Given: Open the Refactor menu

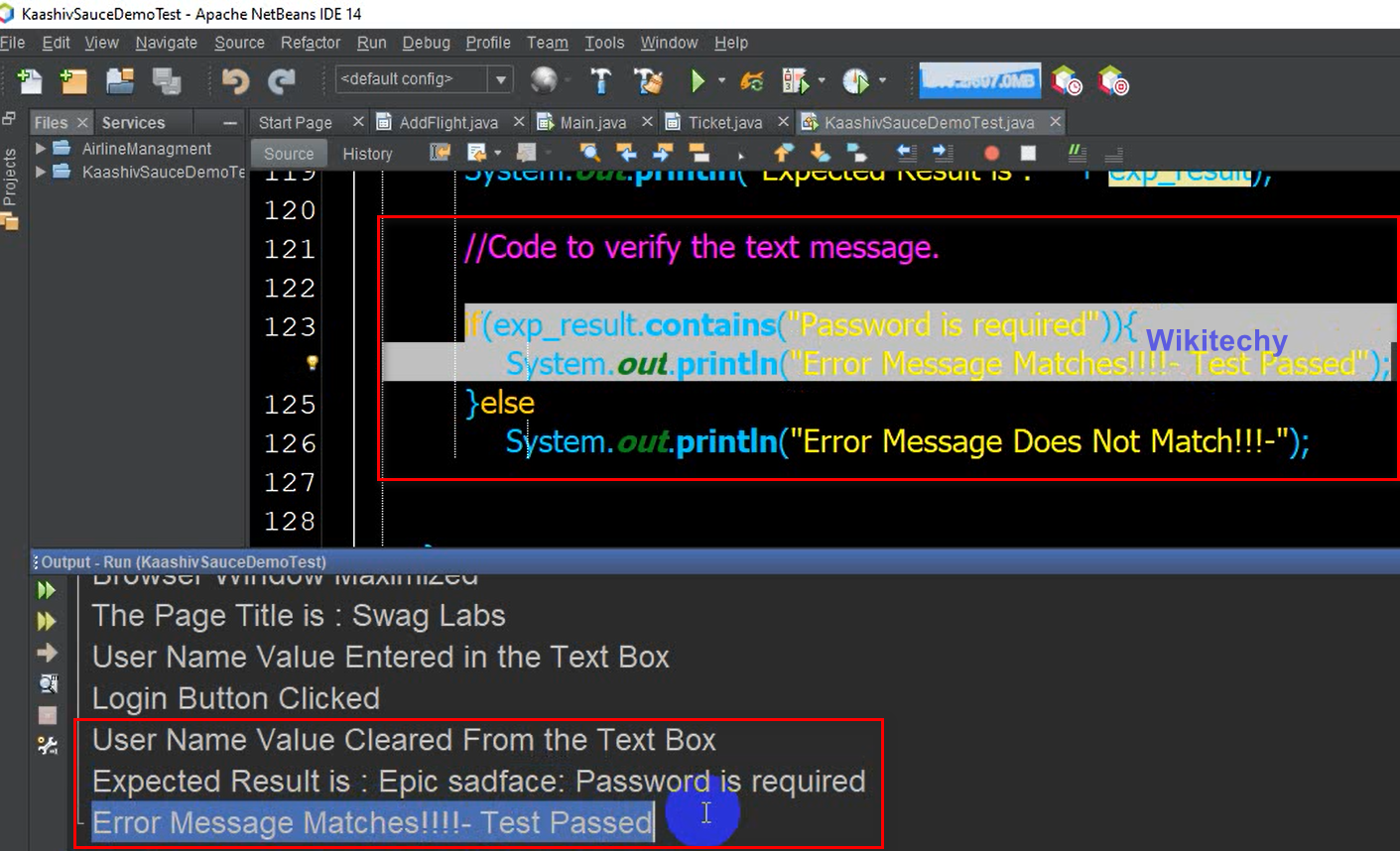Looking at the screenshot, I should [310, 43].
